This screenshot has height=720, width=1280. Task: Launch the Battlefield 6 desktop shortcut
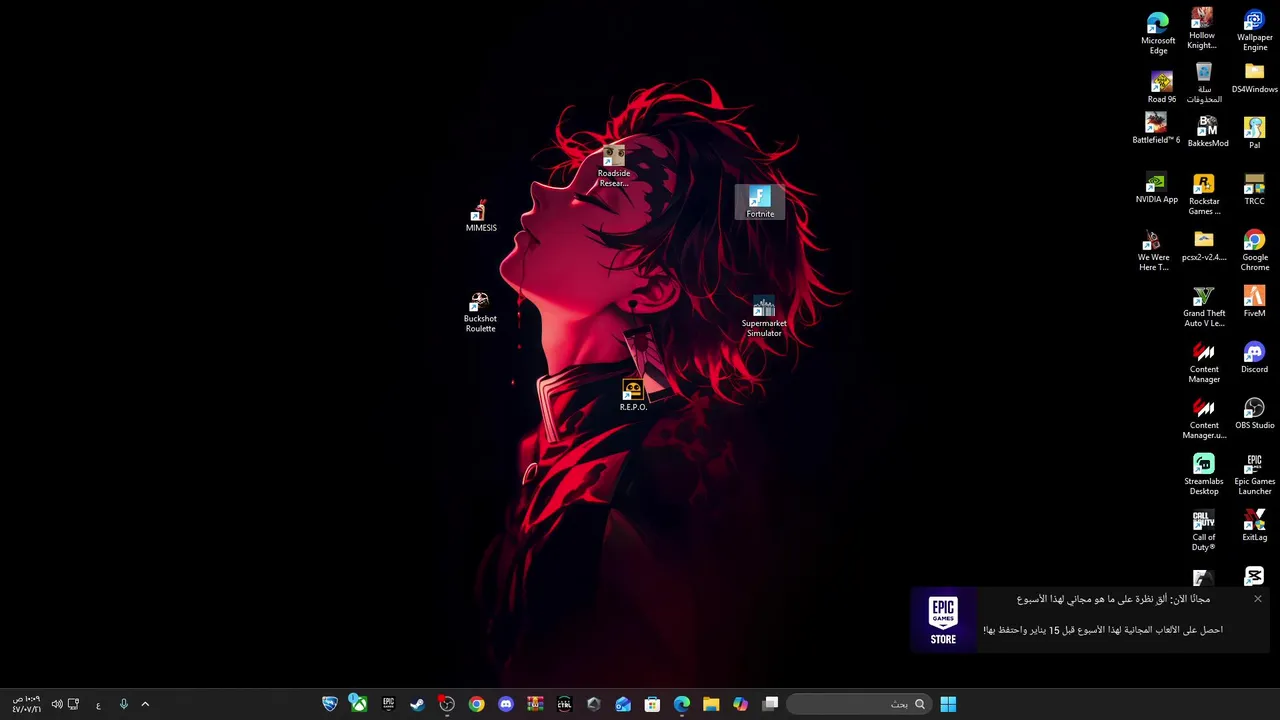(x=1156, y=128)
